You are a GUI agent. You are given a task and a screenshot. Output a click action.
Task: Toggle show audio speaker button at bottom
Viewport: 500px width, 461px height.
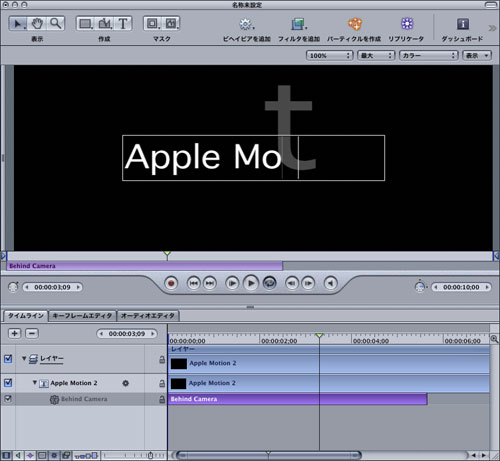18,455
